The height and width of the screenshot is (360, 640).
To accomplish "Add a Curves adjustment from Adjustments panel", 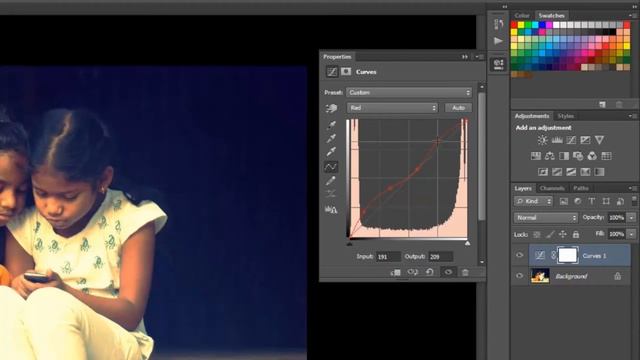I will pyautogui.click(x=571, y=140).
